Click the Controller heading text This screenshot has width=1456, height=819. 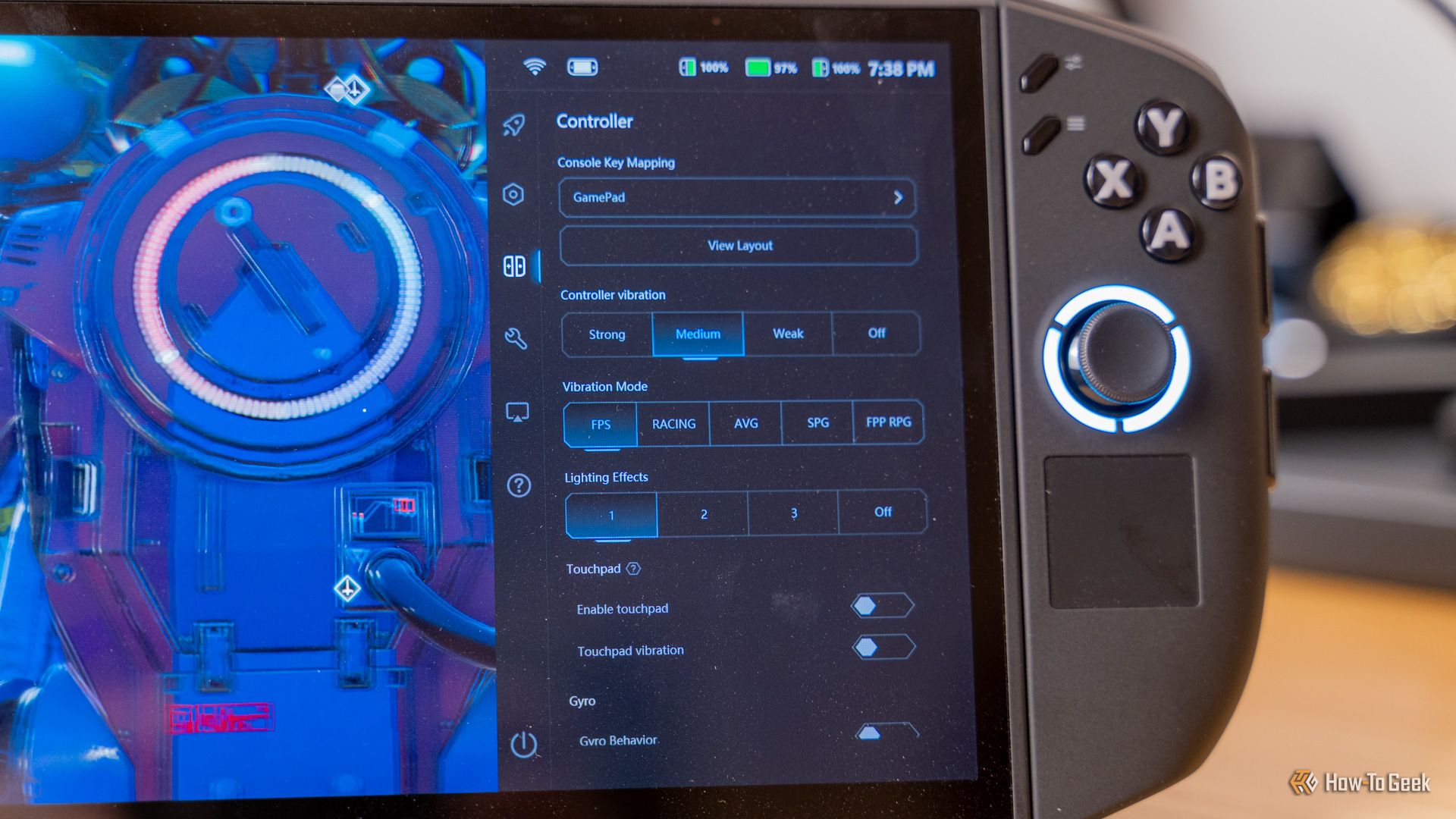tap(595, 121)
